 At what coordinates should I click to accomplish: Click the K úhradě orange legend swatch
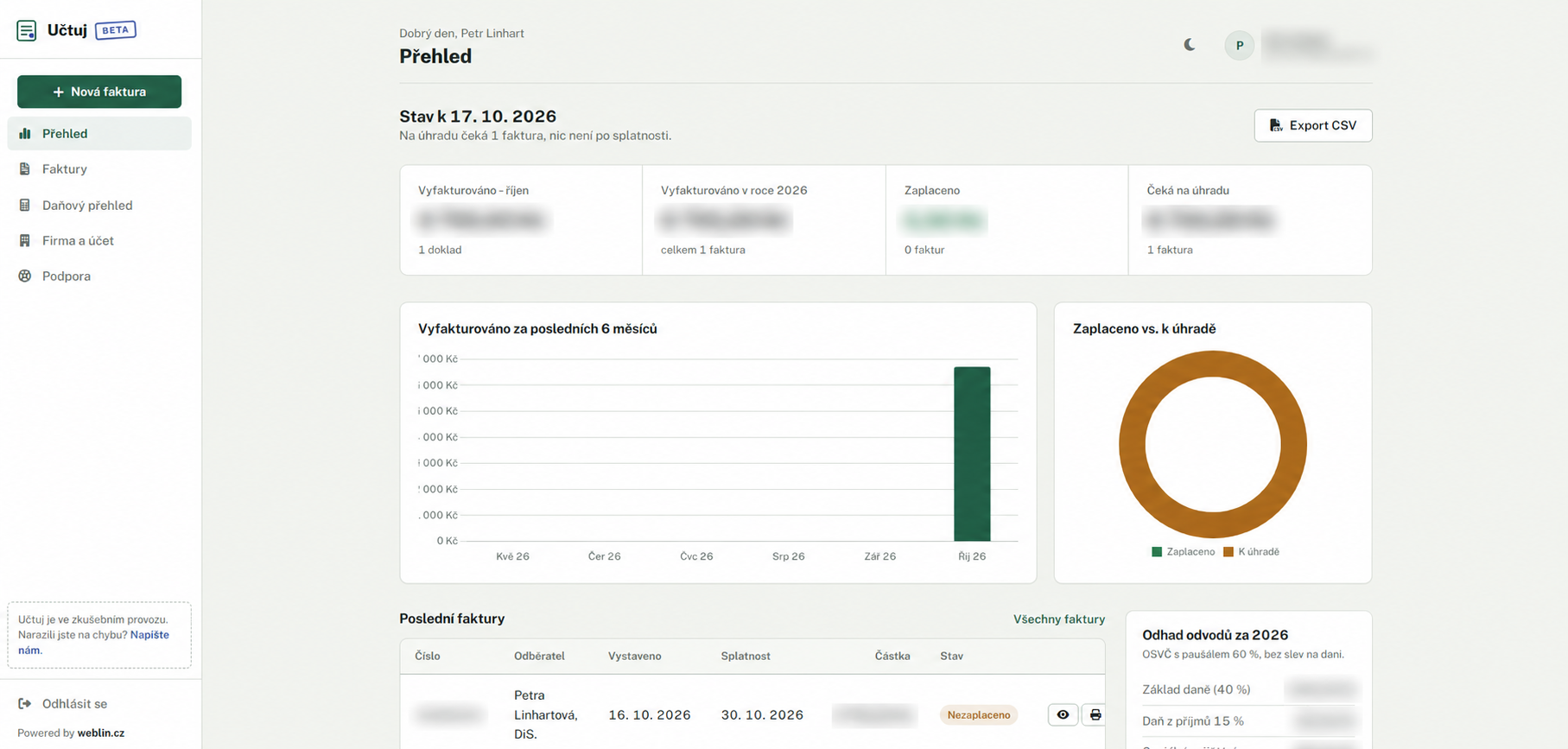pyautogui.click(x=1228, y=551)
